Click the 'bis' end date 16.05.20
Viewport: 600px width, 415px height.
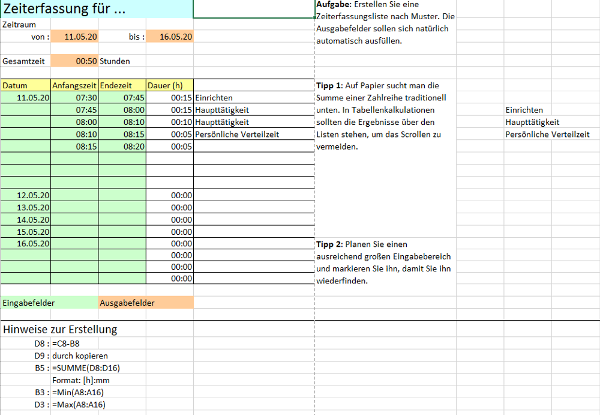click(170, 36)
